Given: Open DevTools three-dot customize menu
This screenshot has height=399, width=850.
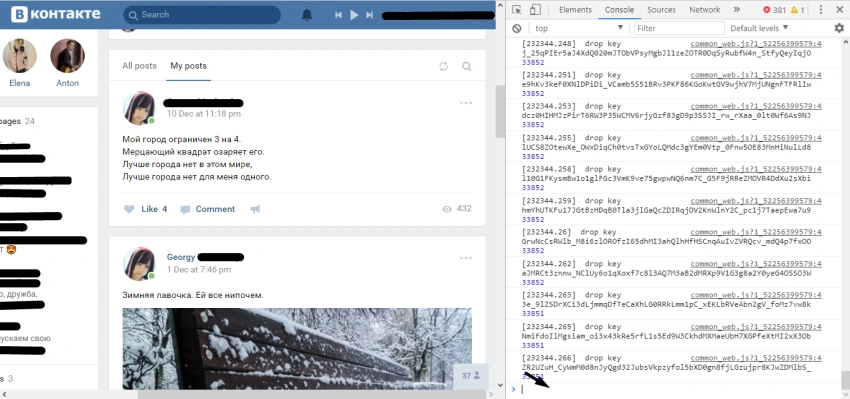Looking at the screenshot, I should coord(821,10).
